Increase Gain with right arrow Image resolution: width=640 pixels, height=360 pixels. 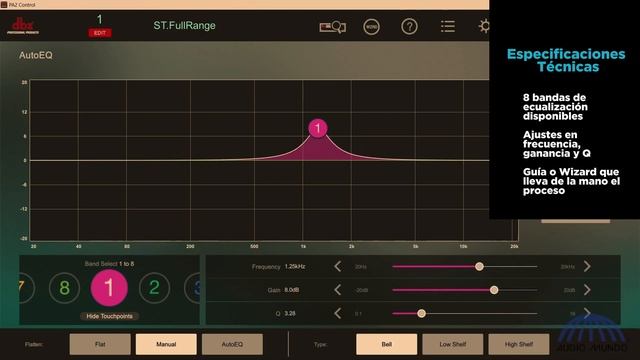point(587,290)
